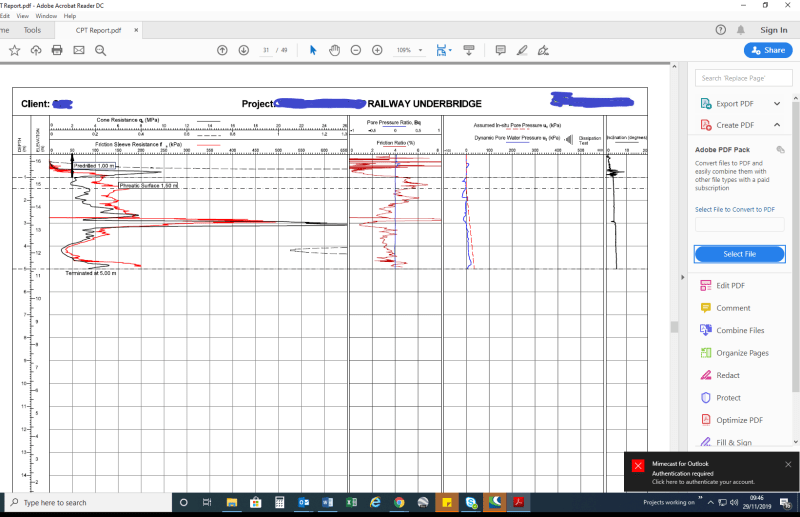Open Task View on the taskbar
Screen dimensions: 800x517
pos(207,502)
